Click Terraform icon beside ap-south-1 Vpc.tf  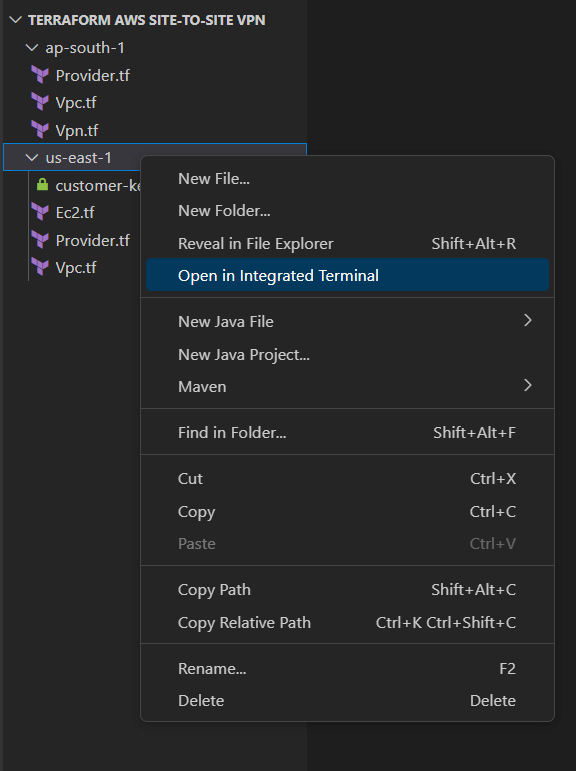40,102
